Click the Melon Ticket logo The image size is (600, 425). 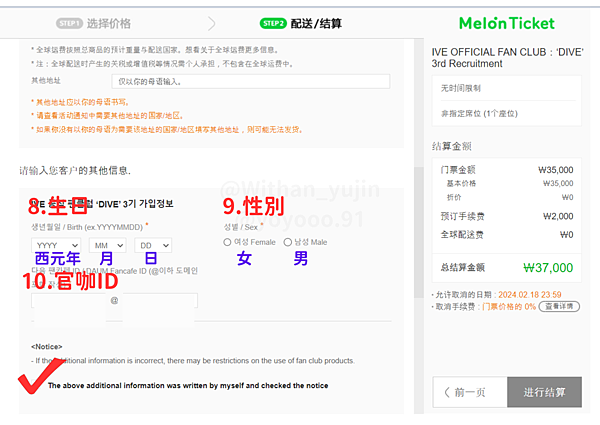point(507,23)
